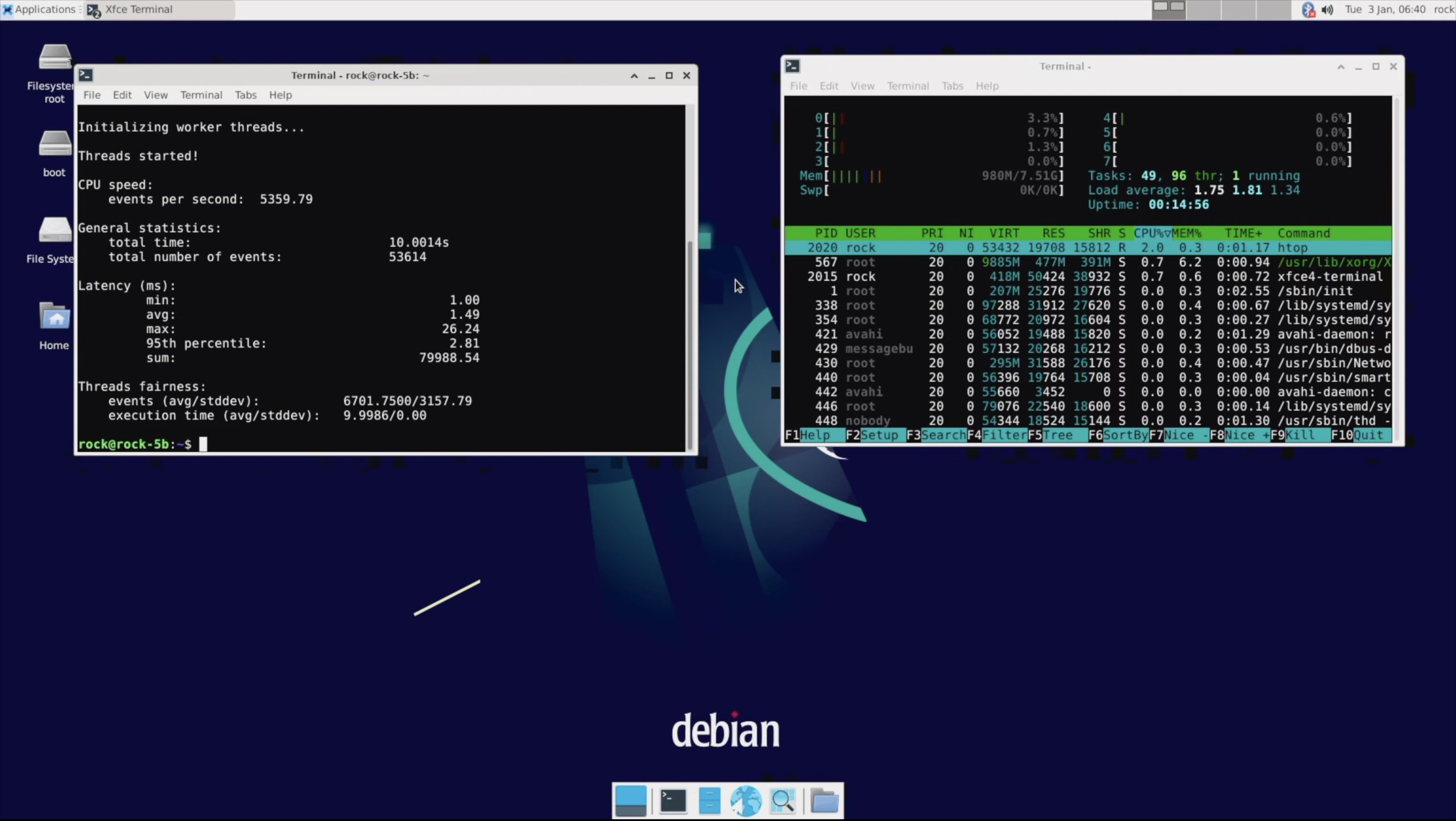
Task: Open the file manager dock icon
Action: (x=709, y=801)
